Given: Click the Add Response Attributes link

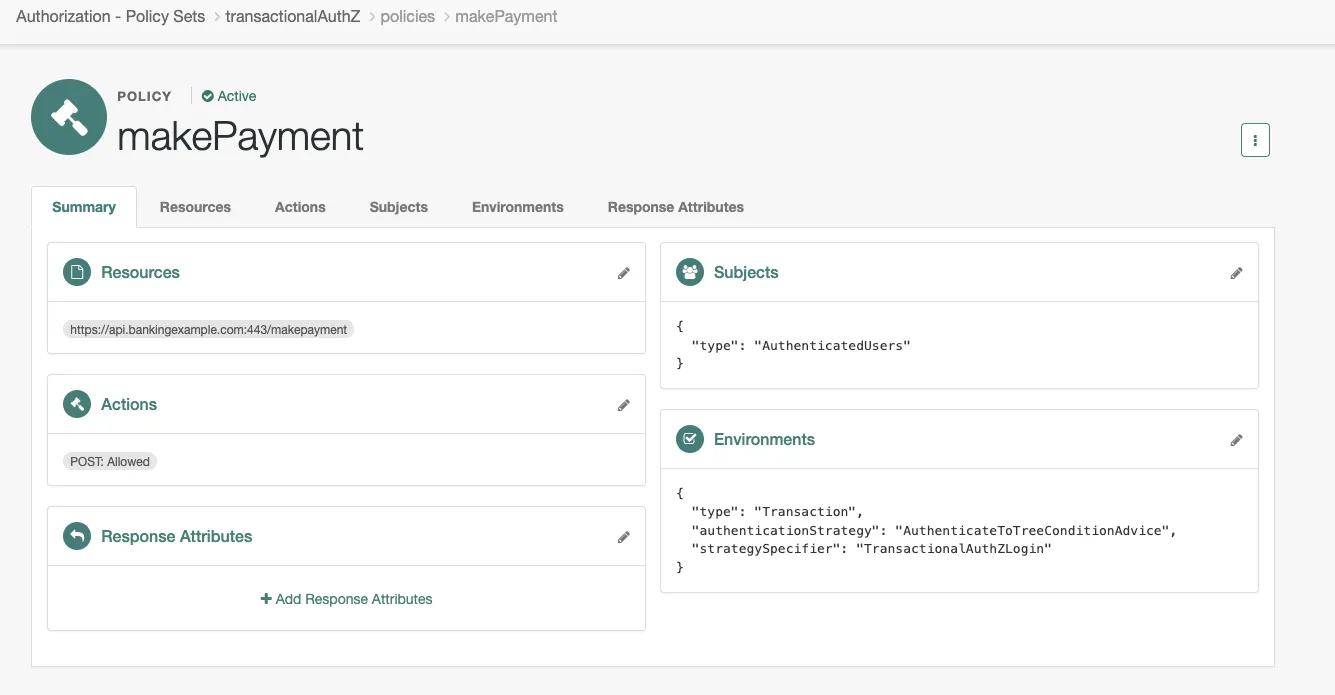Looking at the screenshot, I should pos(347,598).
